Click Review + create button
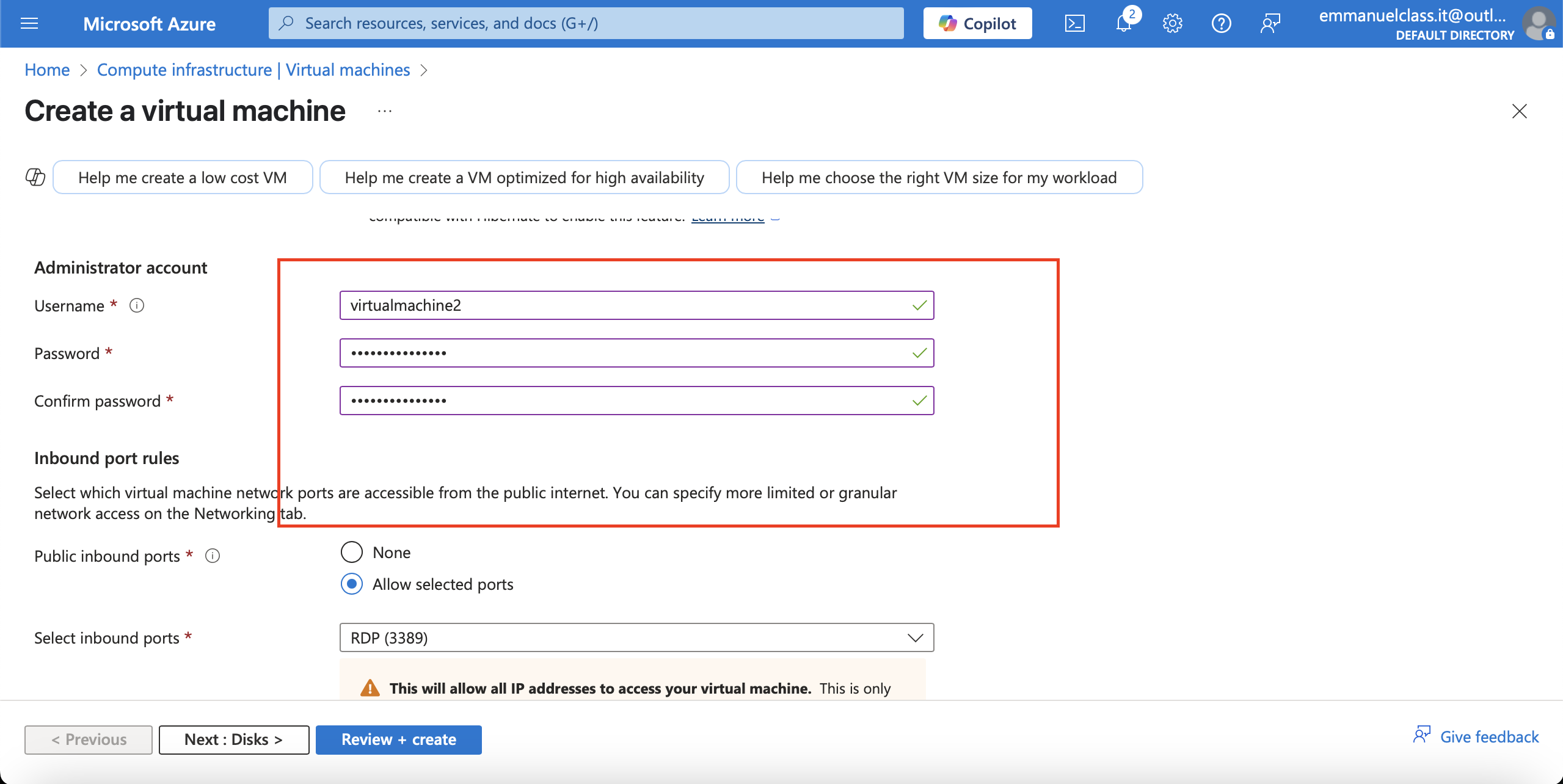This screenshot has width=1563, height=784. (x=399, y=739)
